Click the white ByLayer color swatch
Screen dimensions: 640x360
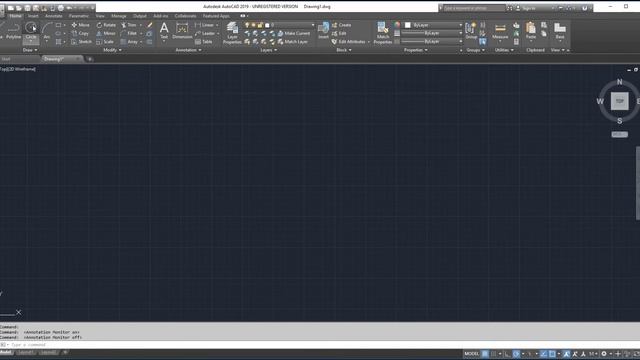(407, 25)
